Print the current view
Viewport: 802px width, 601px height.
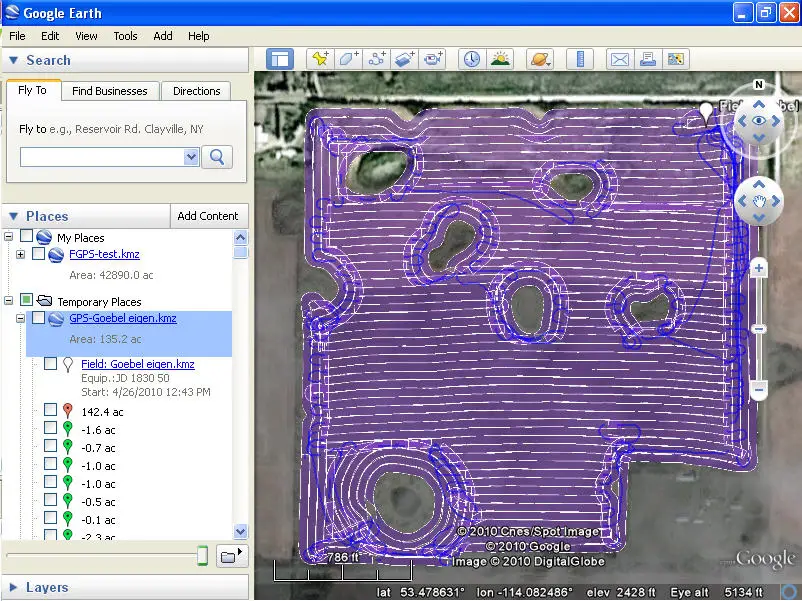point(648,59)
